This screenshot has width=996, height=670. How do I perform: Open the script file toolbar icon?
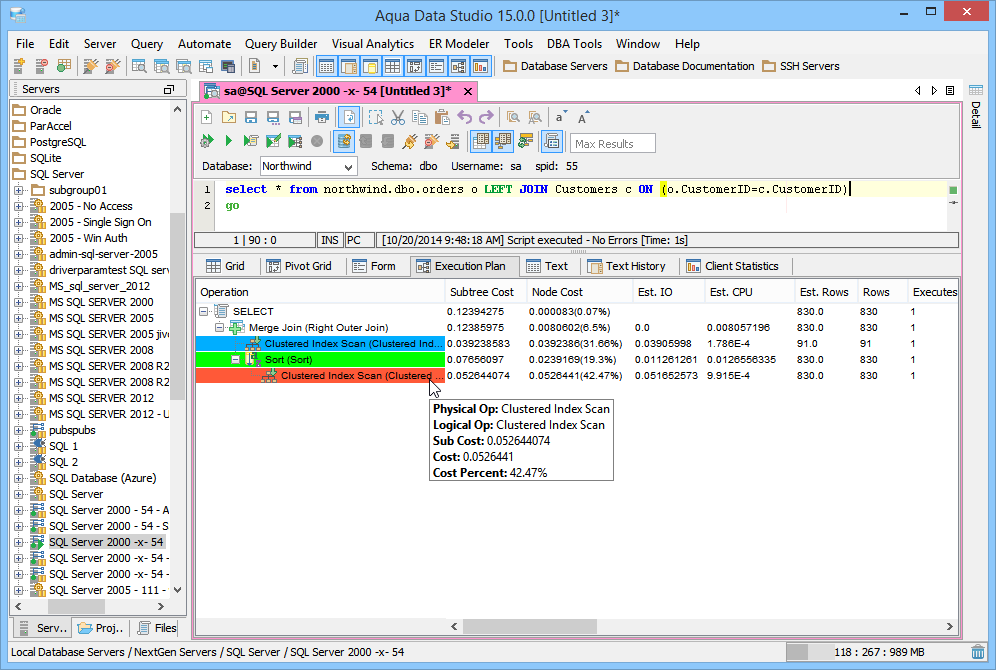pyautogui.click(x=254, y=65)
